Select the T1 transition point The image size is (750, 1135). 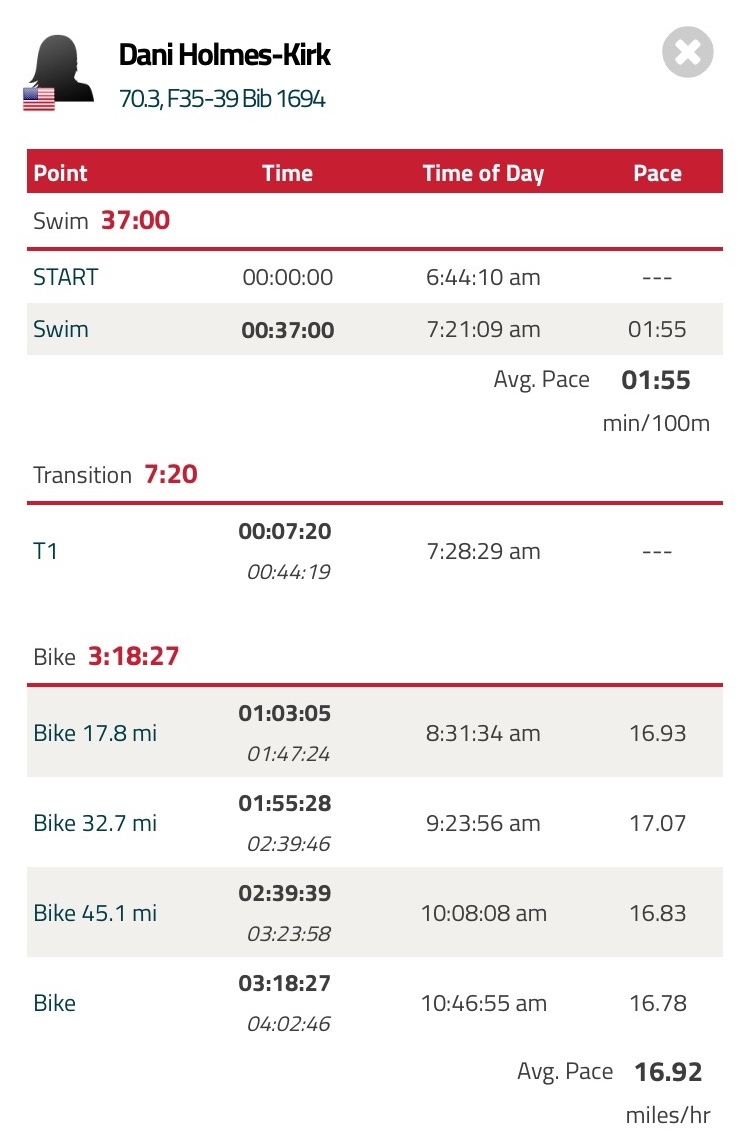[x=45, y=551]
